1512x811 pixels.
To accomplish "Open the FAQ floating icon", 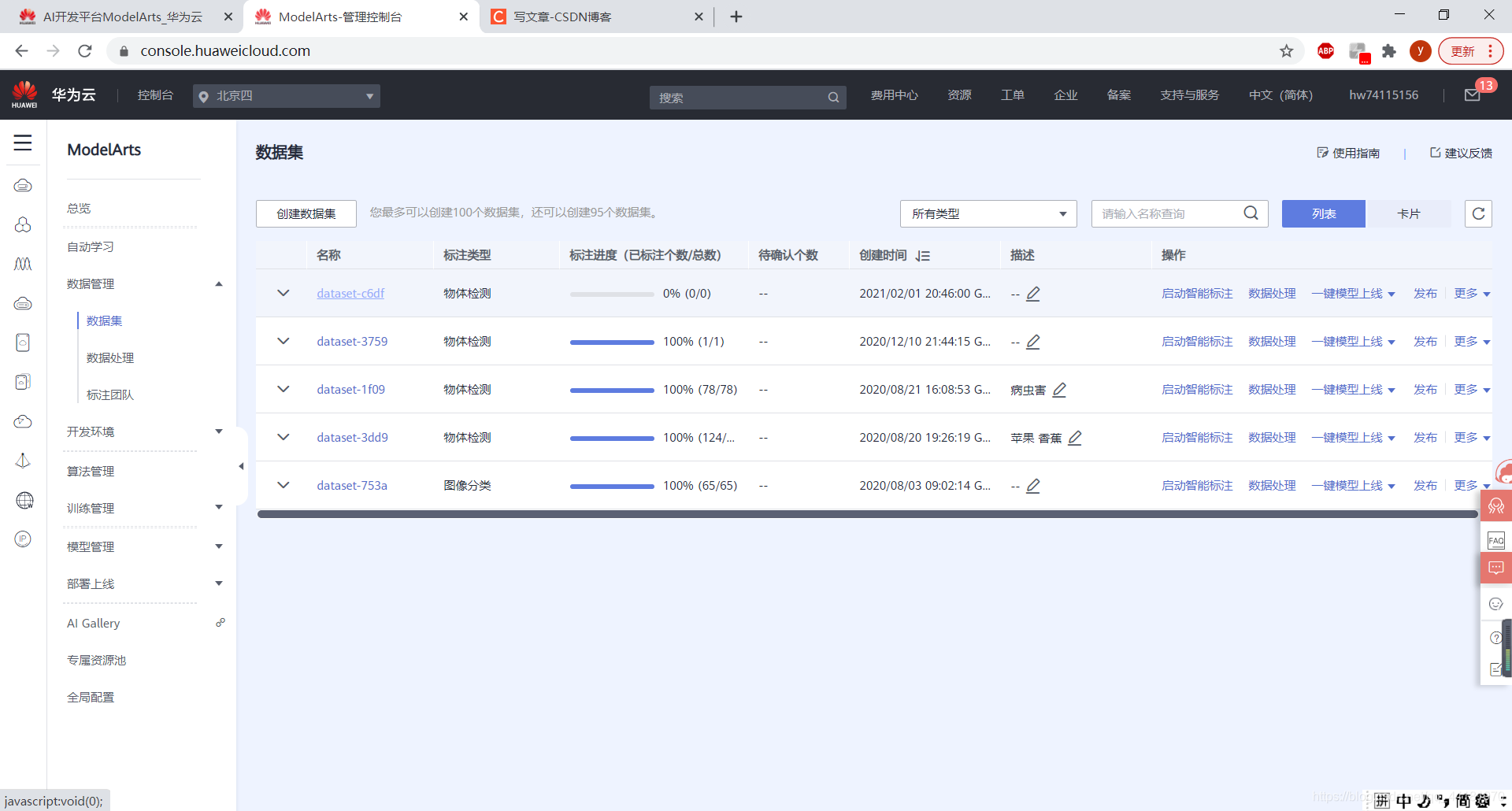I will click(1496, 540).
